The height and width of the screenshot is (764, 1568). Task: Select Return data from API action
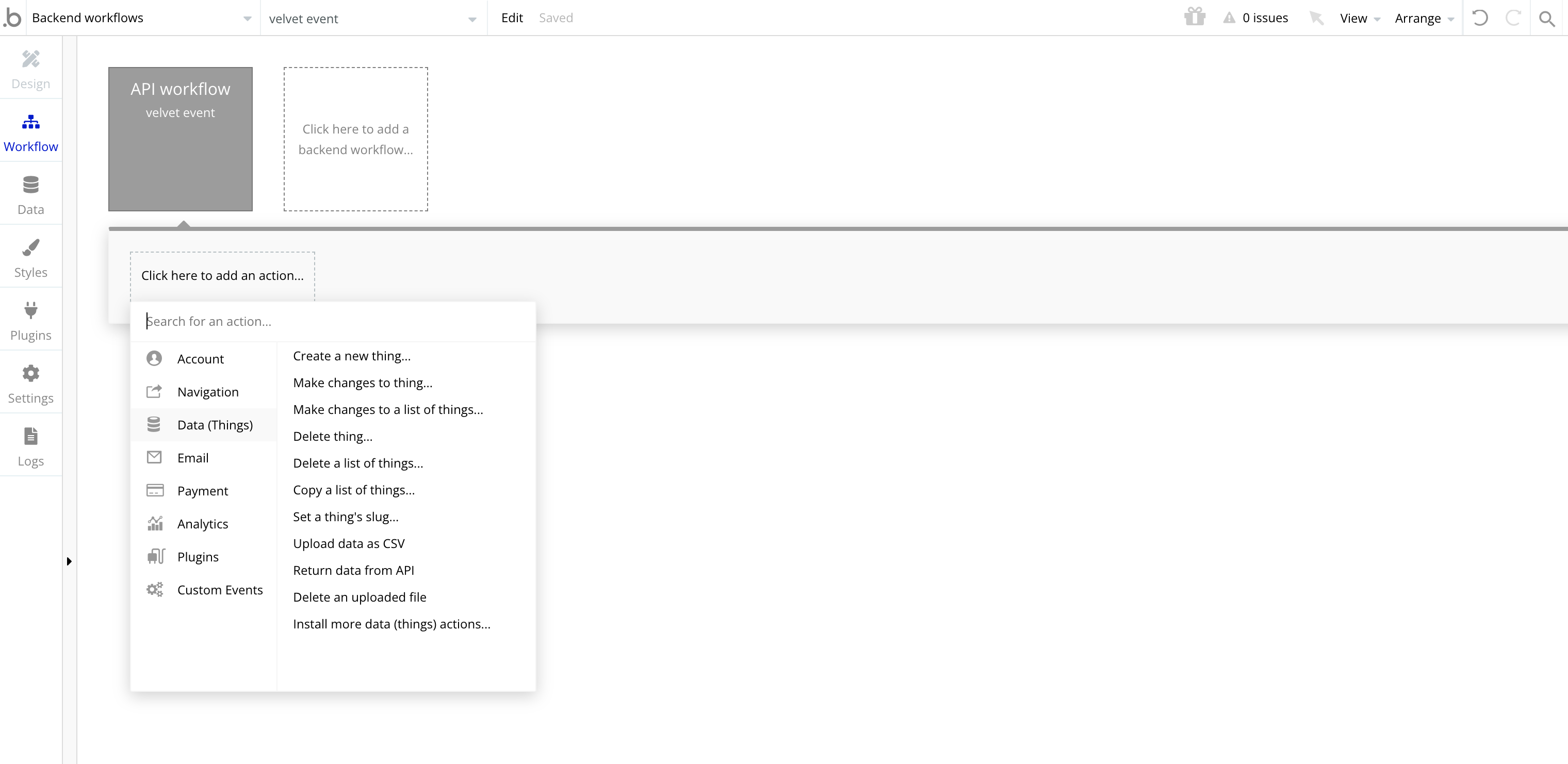pos(353,571)
